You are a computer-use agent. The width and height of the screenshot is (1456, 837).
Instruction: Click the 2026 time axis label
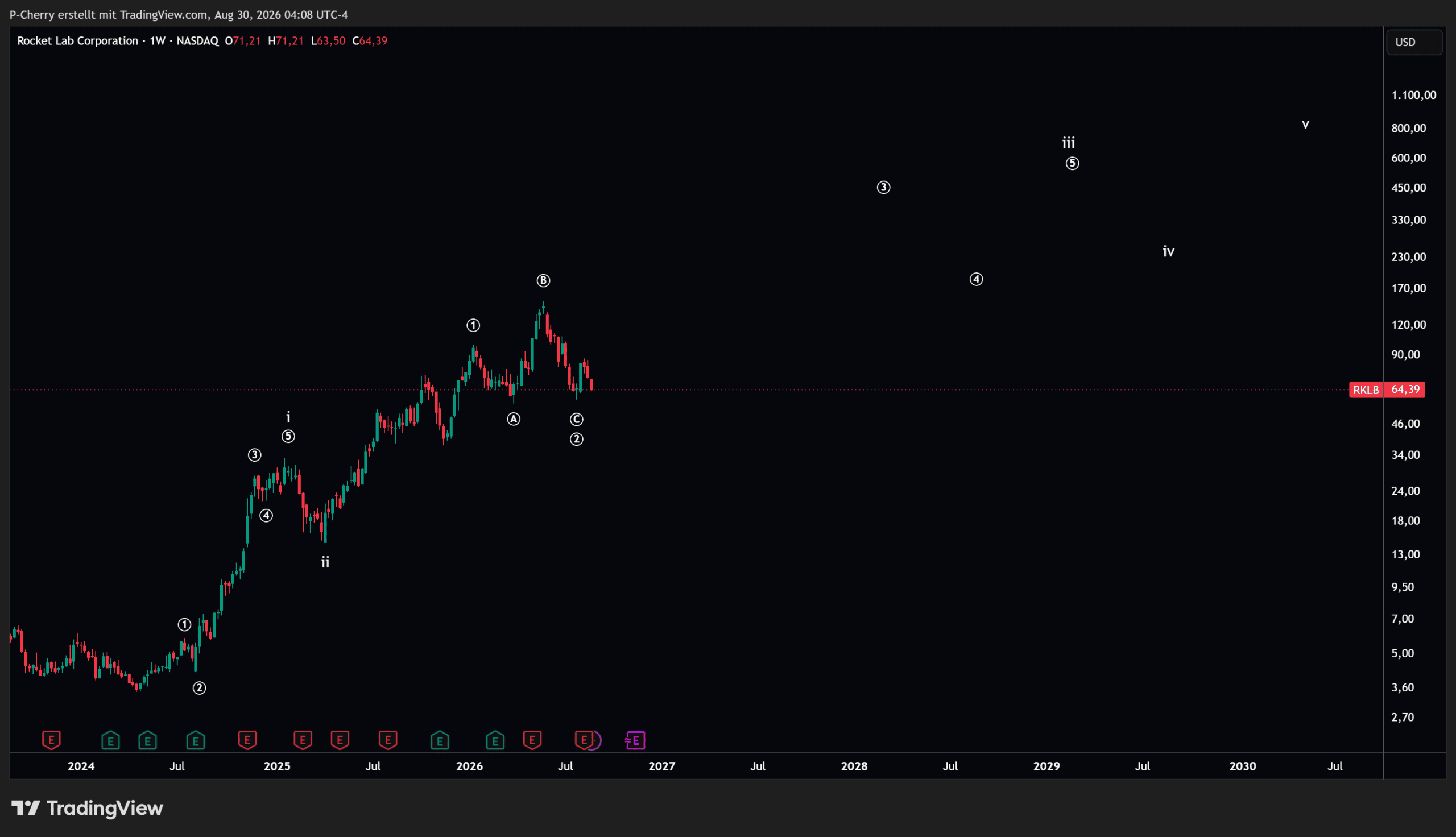pyautogui.click(x=470, y=766)
